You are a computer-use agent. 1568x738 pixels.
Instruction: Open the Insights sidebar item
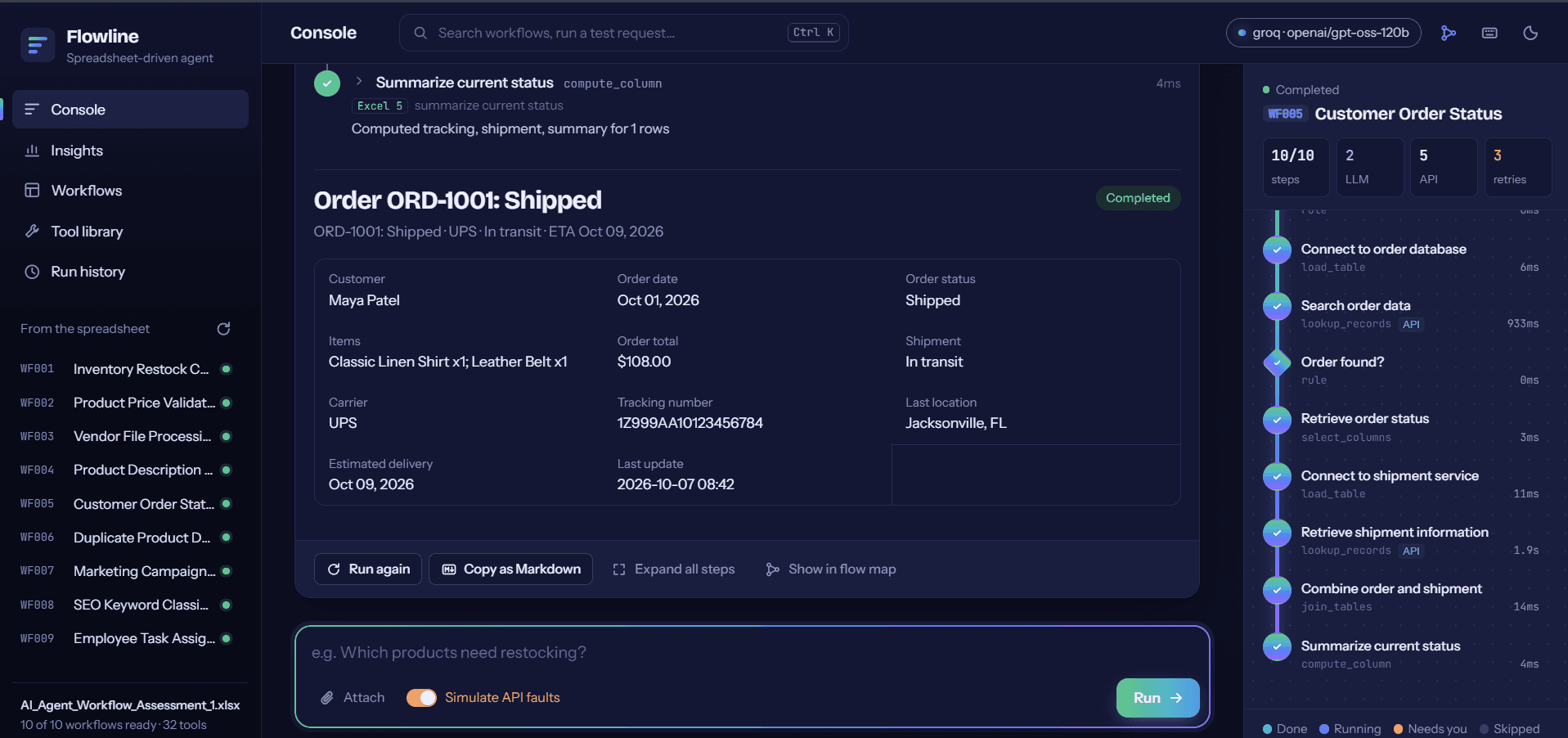coord(130,151)
